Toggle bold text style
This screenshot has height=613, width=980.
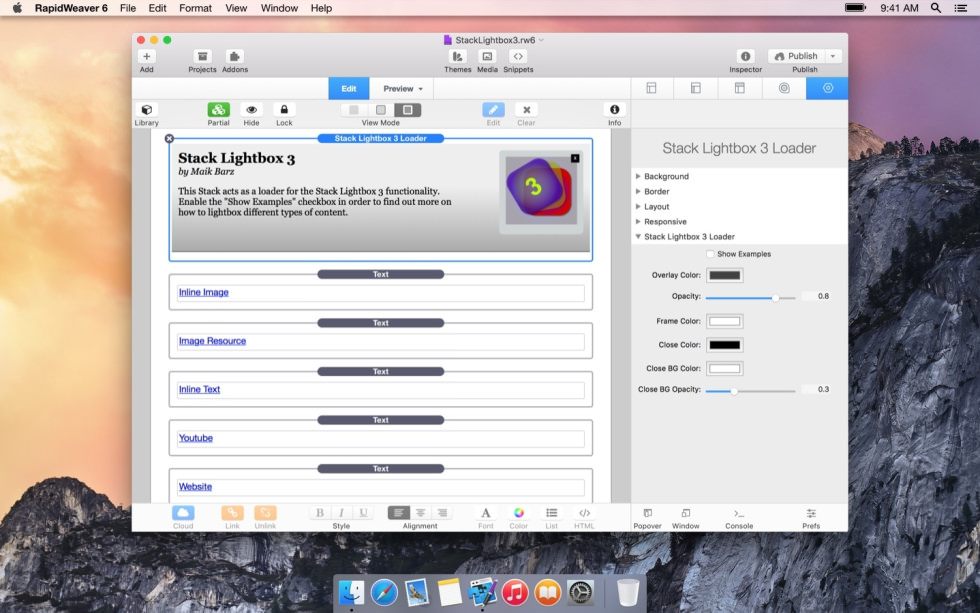319,513
